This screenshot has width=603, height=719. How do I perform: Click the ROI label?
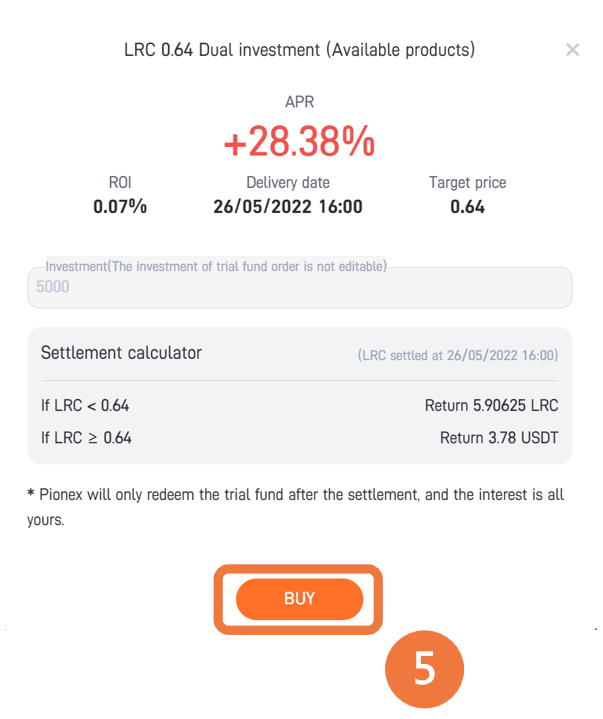click(x=120, y=183)
